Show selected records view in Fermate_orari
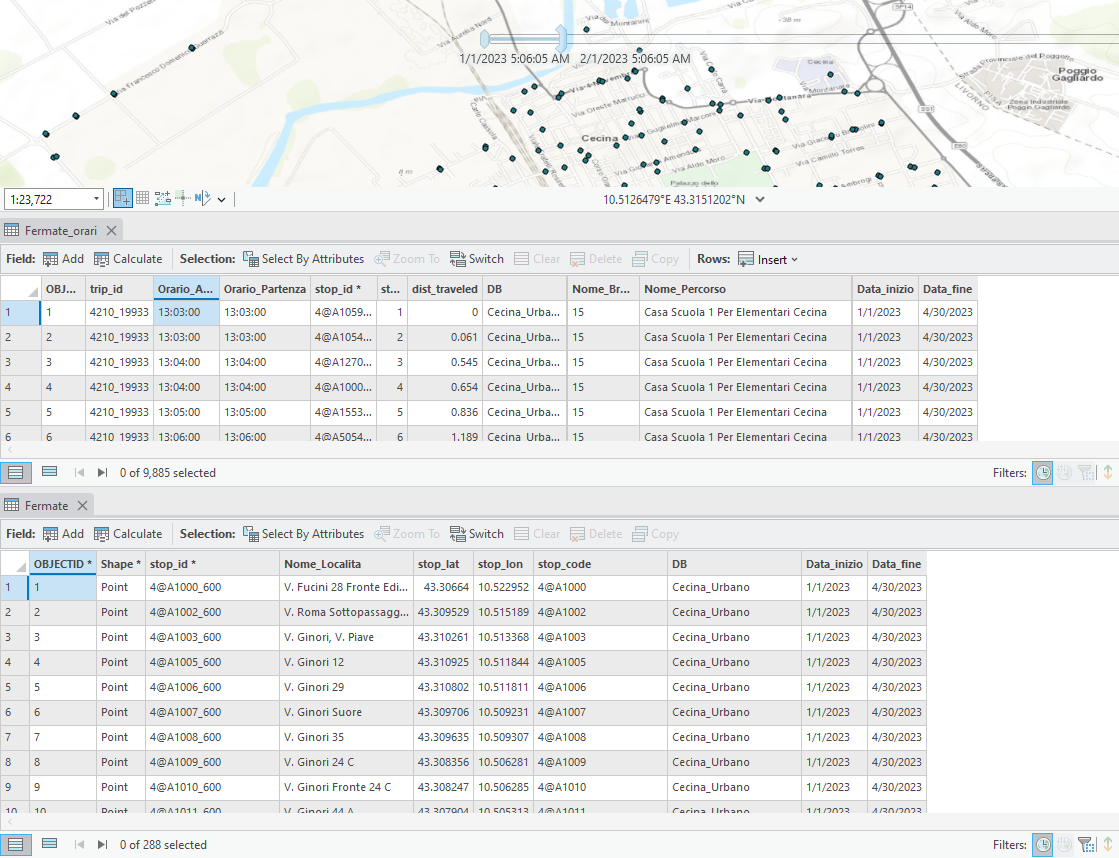The image size is (1119, 858). tap(49, 472)
